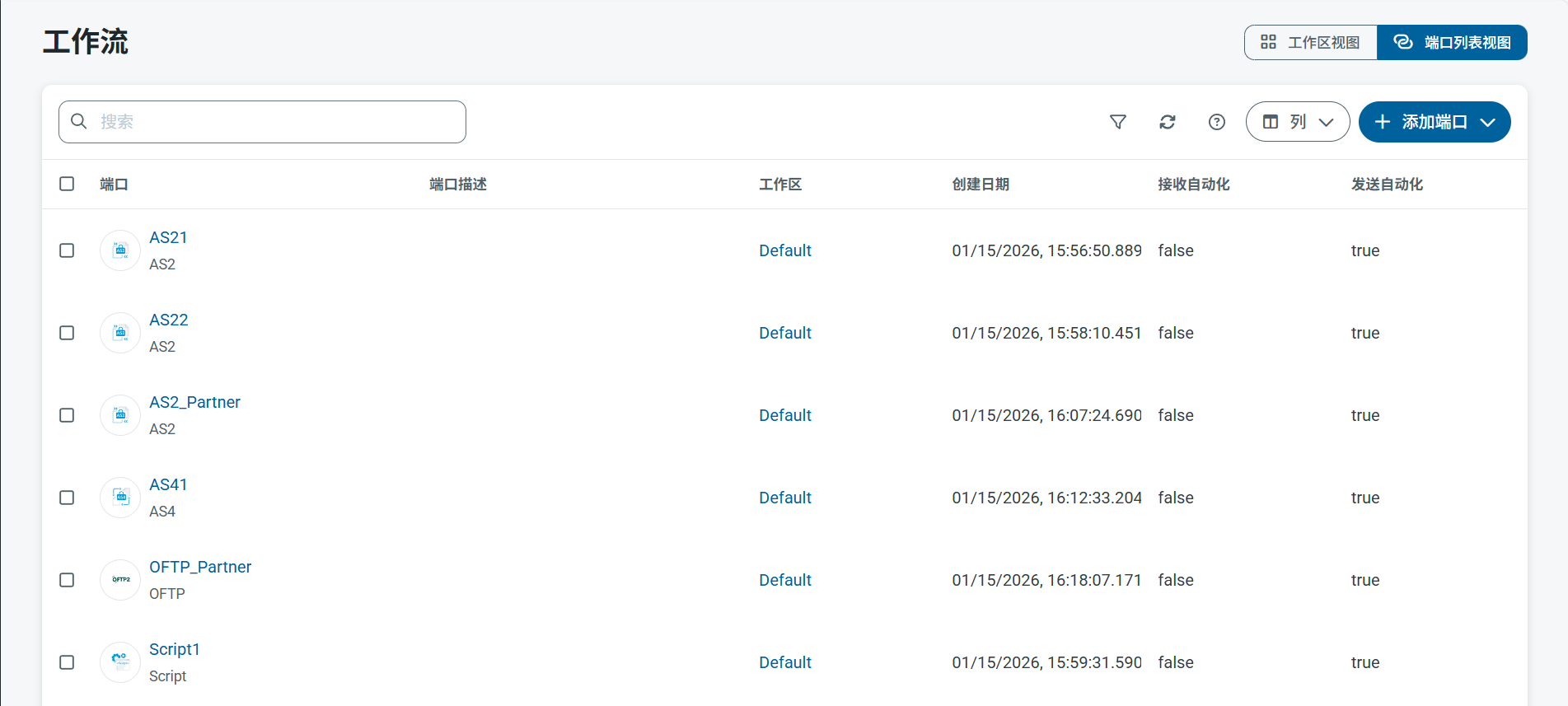
Task: Click the AS21 connector icon
Action: [x=120, y=250]
